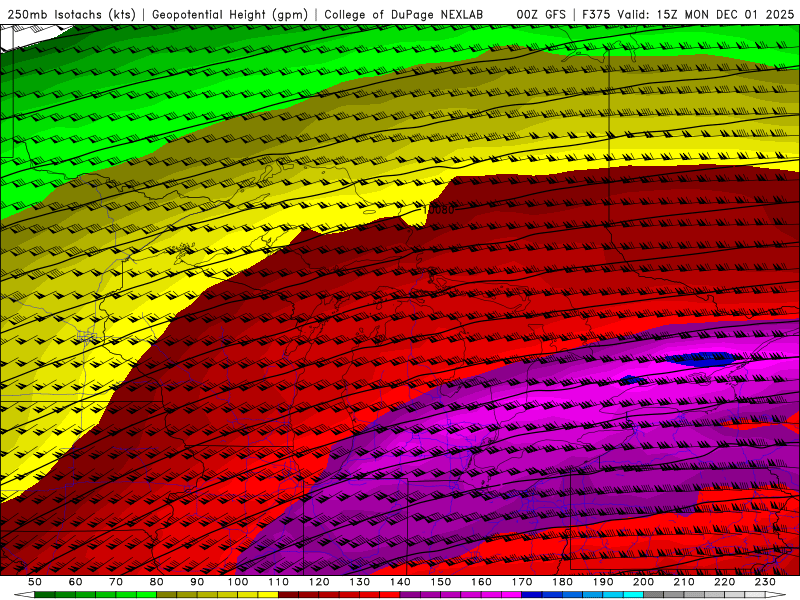
Task: Click the '200' value on the color scale
Action: [644, 582]
